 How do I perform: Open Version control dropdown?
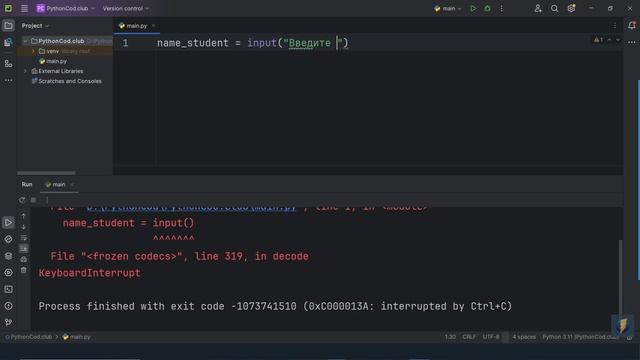tap(126, 8)
